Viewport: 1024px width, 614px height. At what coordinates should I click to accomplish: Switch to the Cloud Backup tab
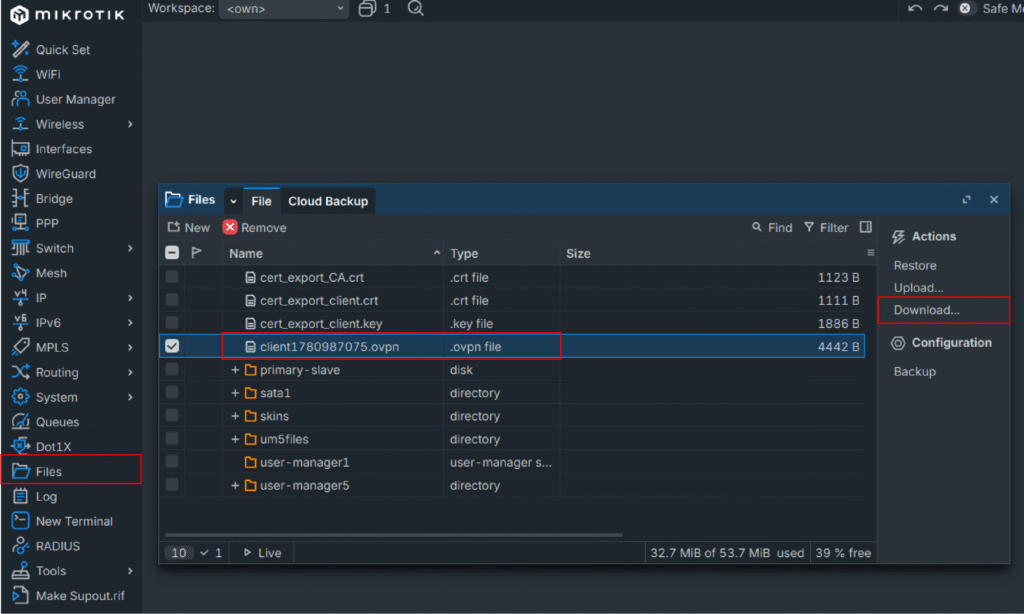pos(328,201)
